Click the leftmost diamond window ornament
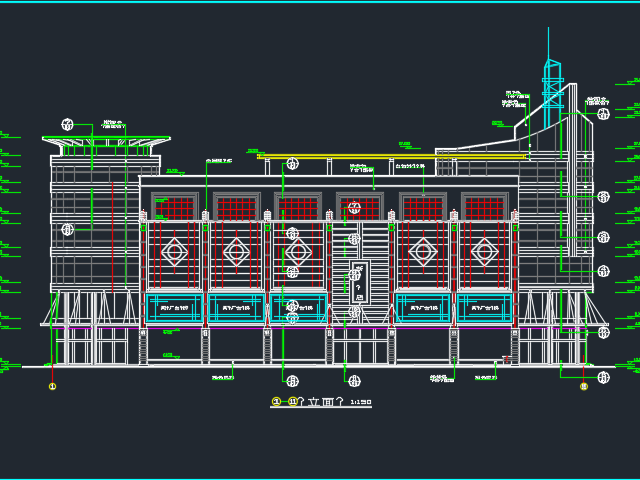Viewport: 640px width, 480px height. coord(175,250)
